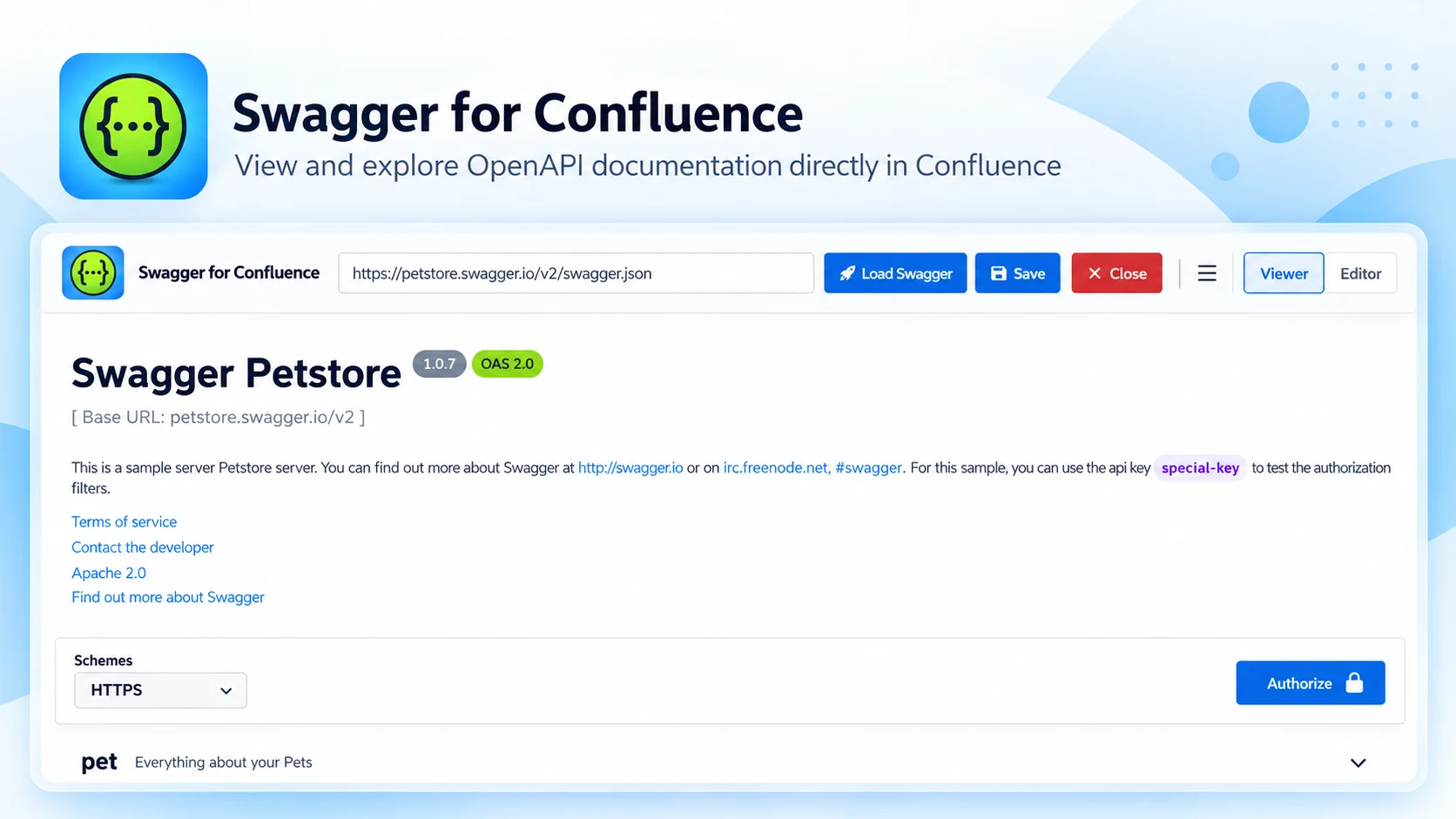
Task: Click the large Swagger for Confluence banner logo
Action: [133, 126]
